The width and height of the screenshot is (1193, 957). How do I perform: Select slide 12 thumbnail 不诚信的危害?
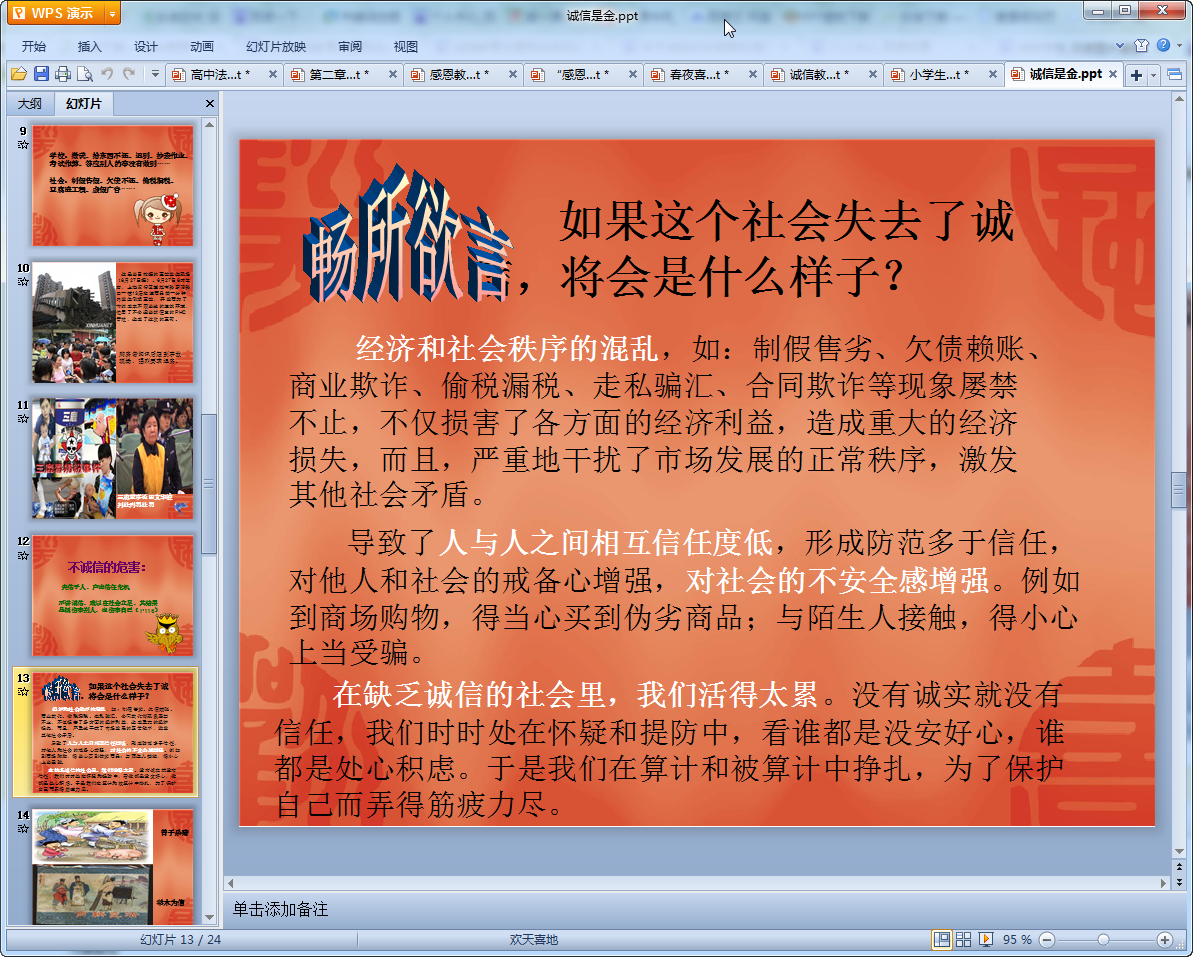(x=113, y=596)
